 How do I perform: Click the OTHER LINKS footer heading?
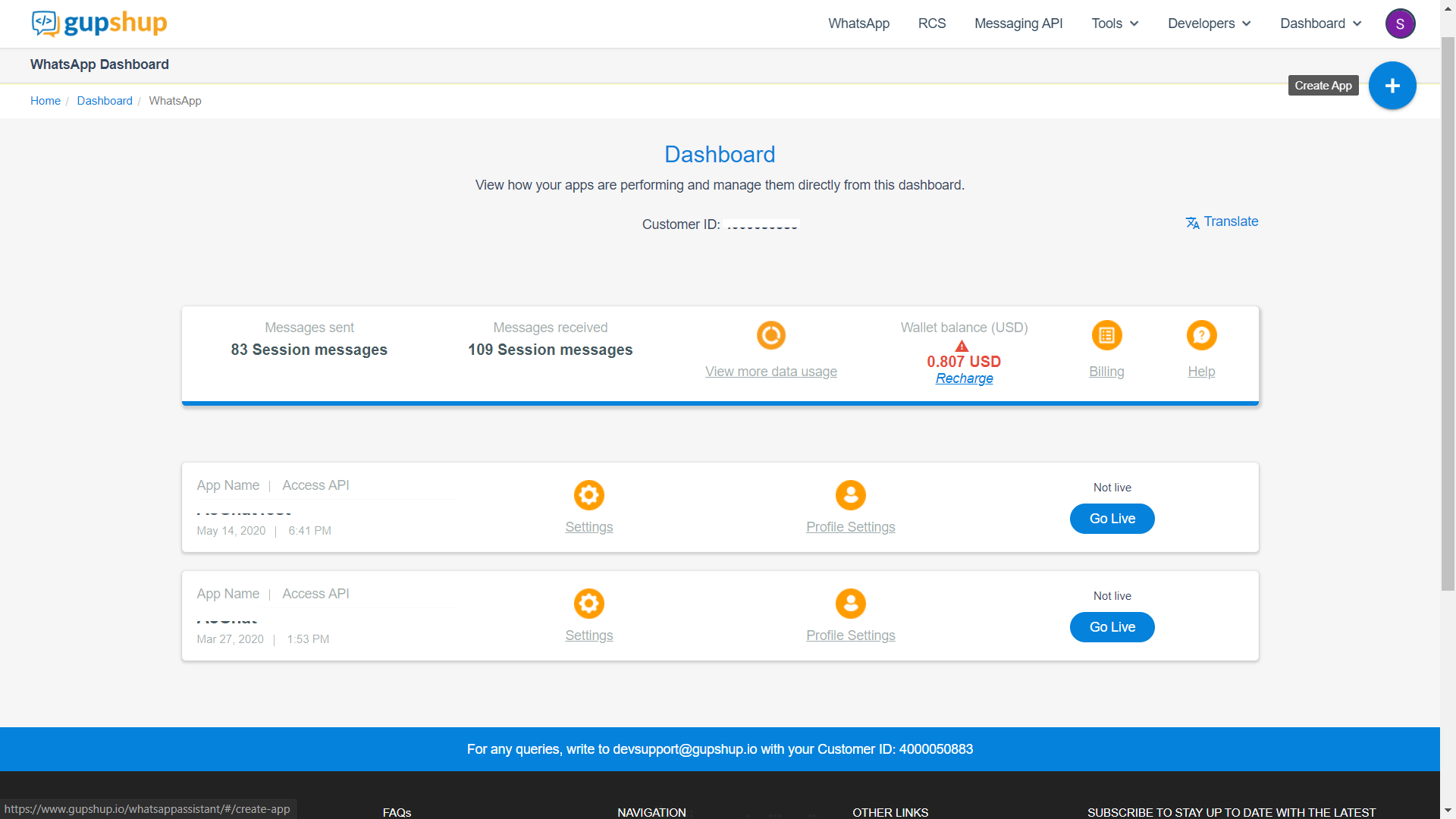click(890, 812)
